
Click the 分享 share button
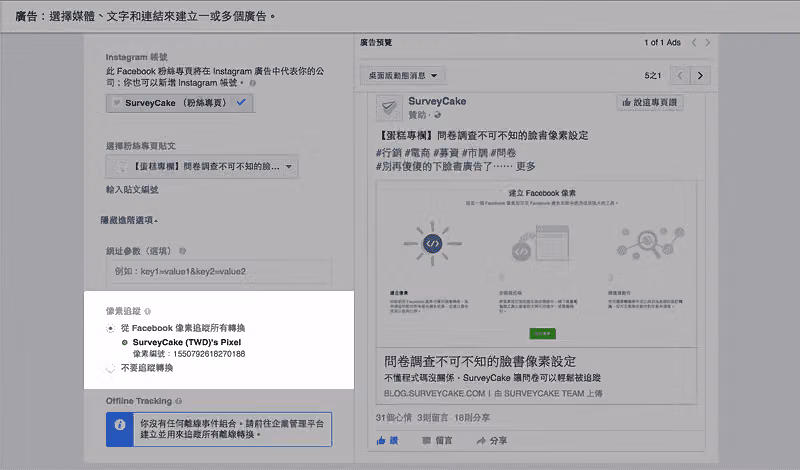492,440
